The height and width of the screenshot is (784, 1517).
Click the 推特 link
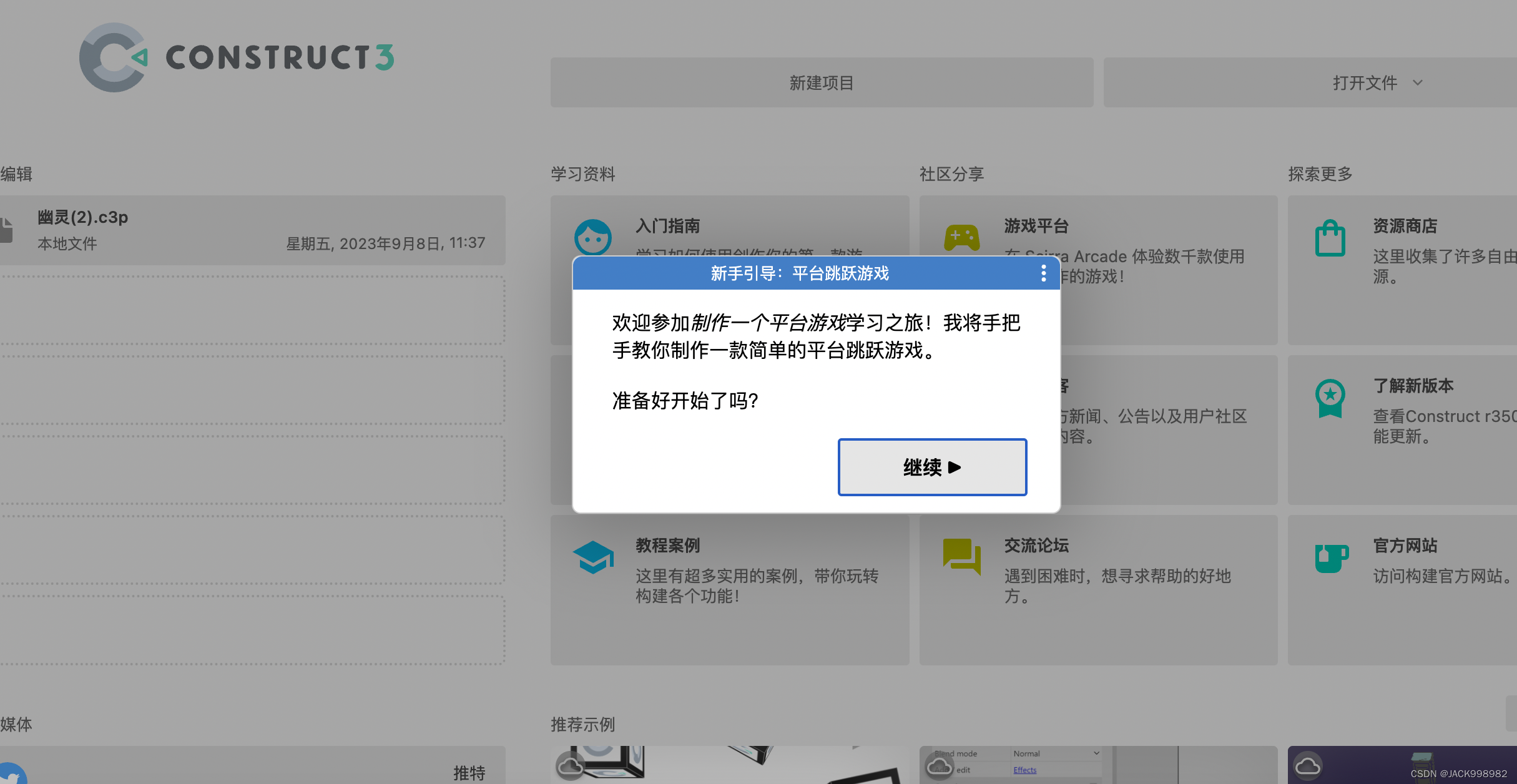coord(469,773)
